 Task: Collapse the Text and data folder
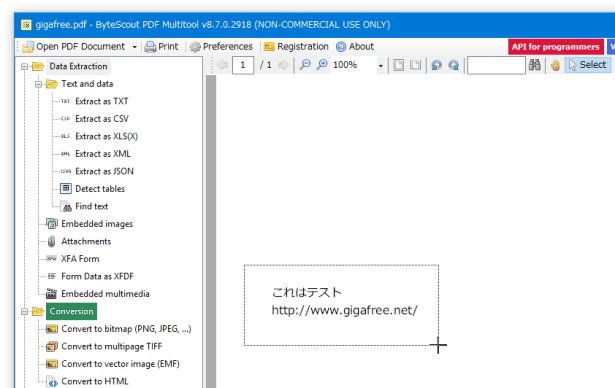tap(38, 84)
